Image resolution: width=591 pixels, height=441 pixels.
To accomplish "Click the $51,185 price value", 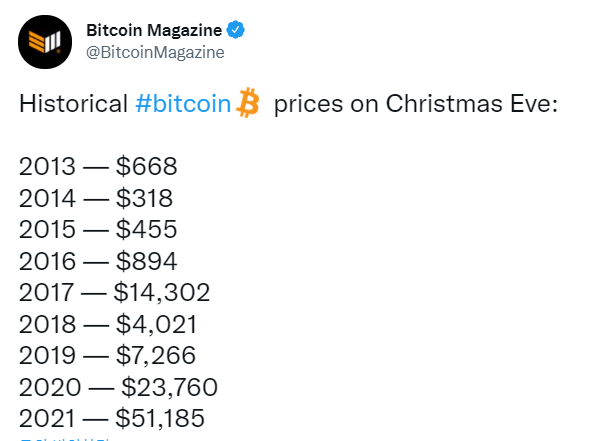I will [x=160, y=418].
